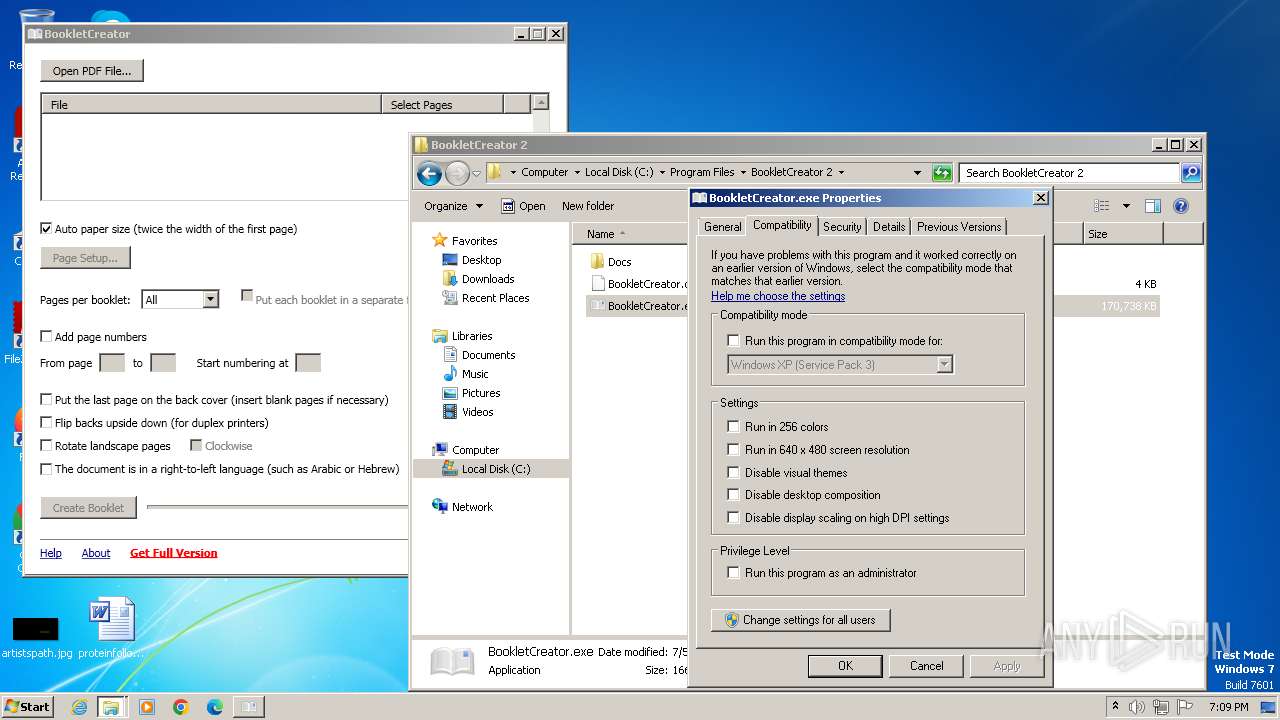Click New folder in Explorer toolbar

[x=588, y=206]
